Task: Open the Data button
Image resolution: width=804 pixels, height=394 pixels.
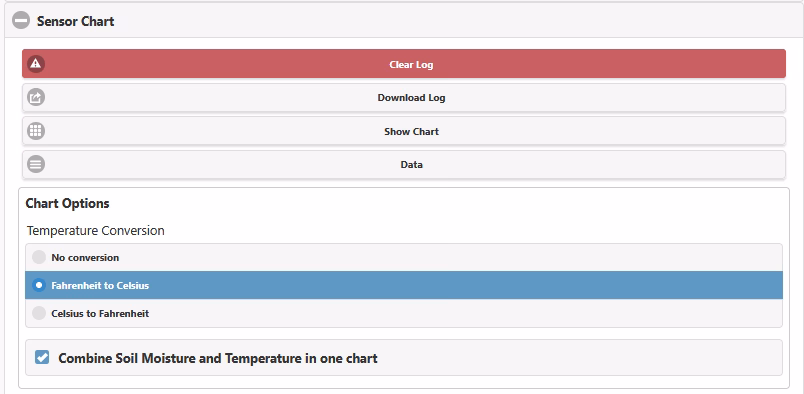Action: 404,165
